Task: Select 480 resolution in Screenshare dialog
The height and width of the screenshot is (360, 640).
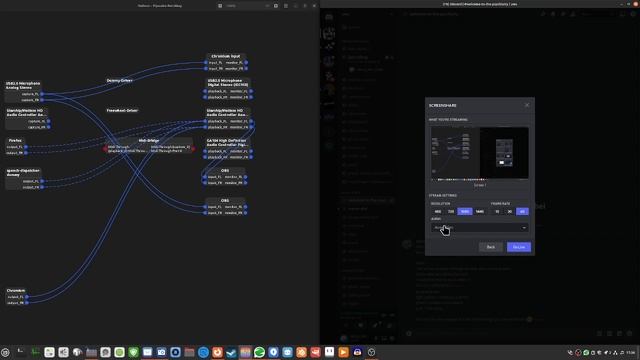Action: click(x=438, y=211)
